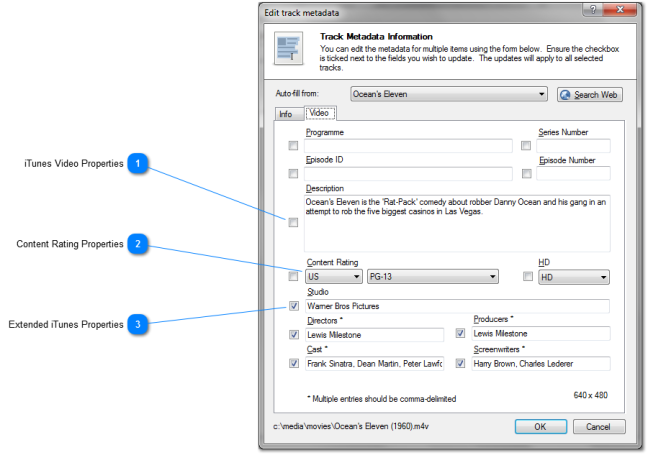Click the help question mark in title bar

[x=594, y=11]
